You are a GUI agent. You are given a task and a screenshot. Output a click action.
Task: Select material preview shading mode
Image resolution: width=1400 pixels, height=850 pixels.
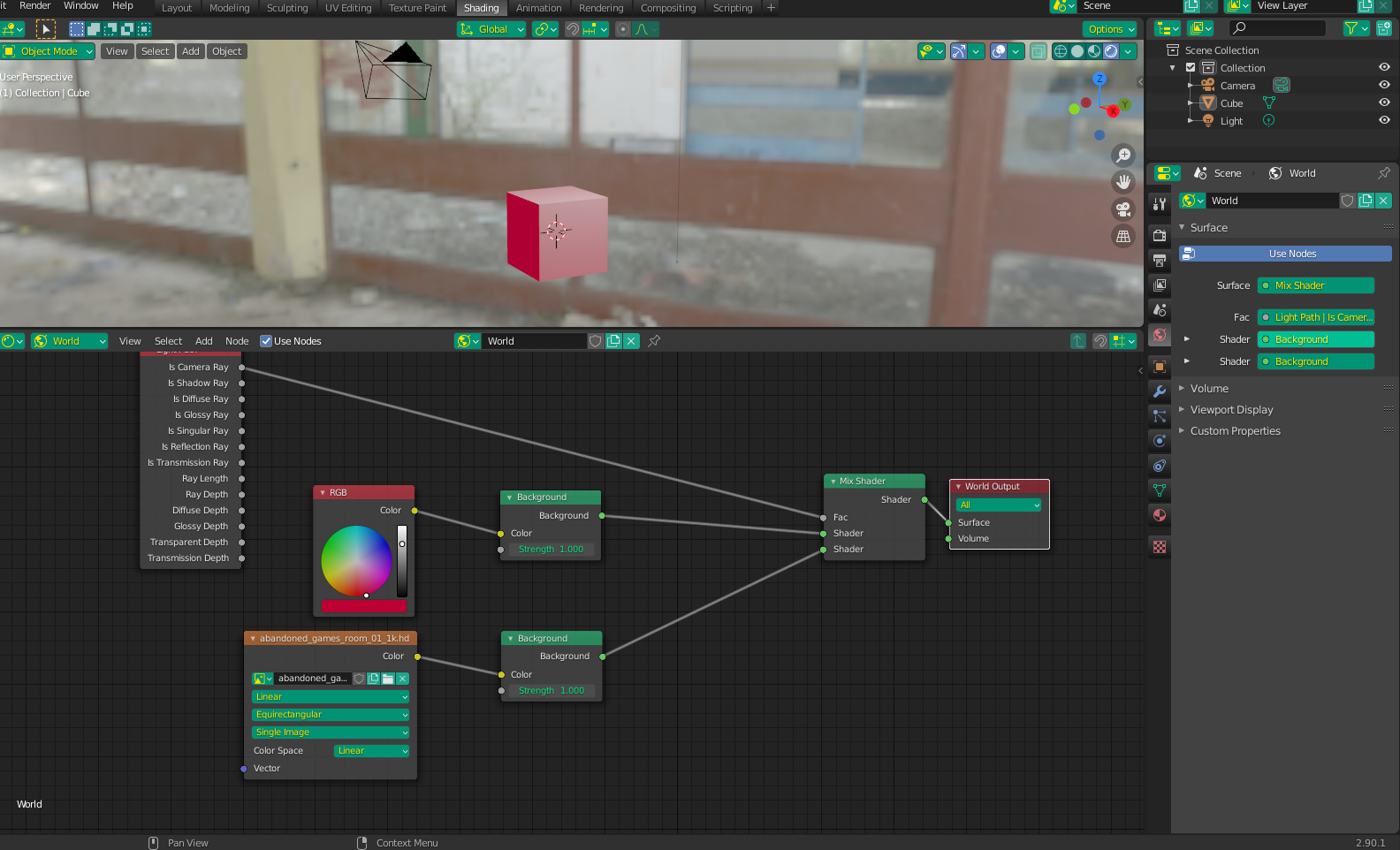(x=1094, y=51)
